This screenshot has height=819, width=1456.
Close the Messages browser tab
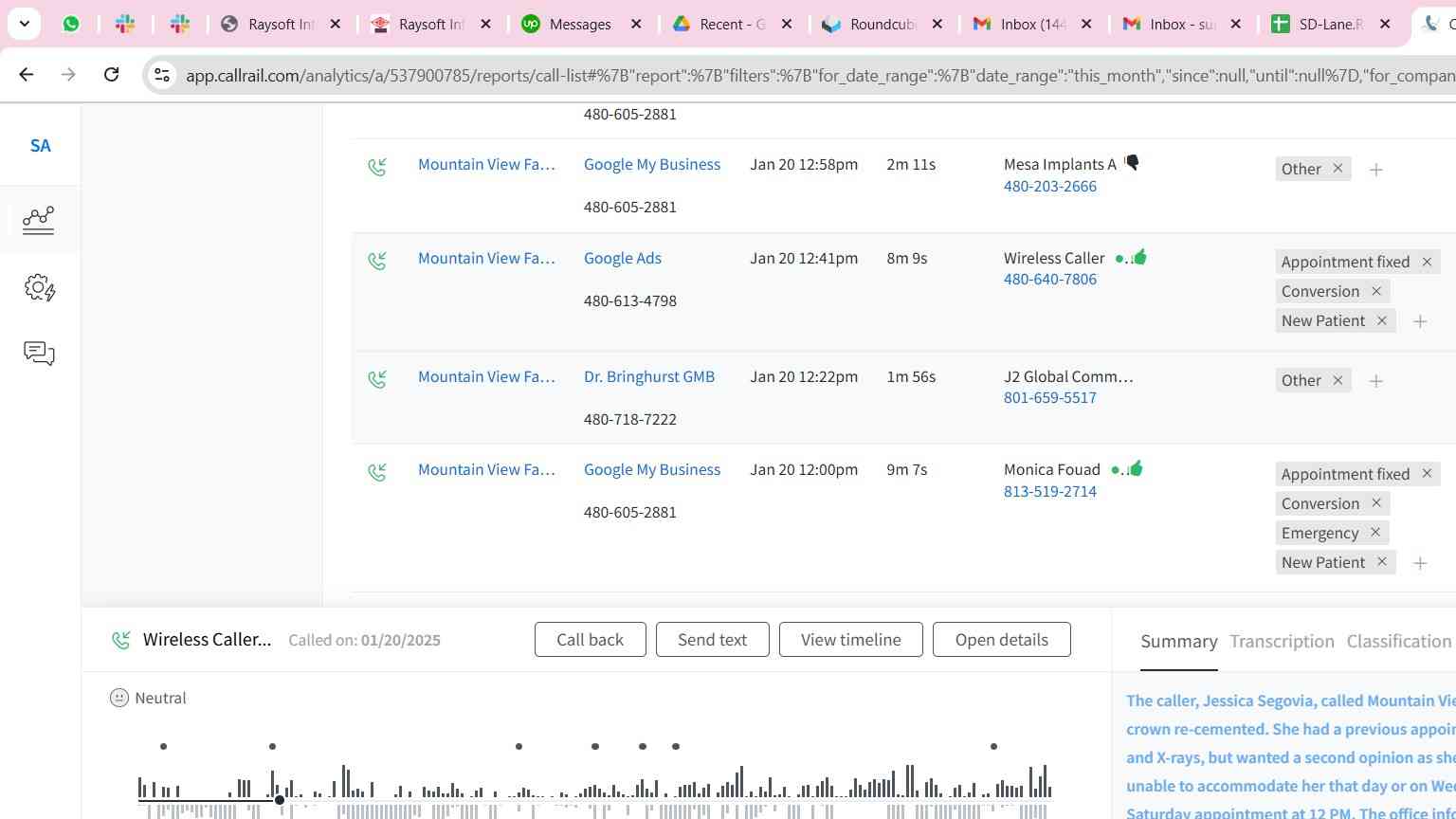click(636, 24)
